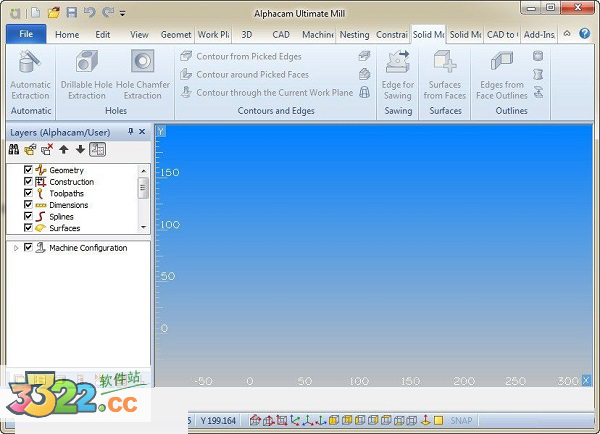Choose Contour from Picked Edges

tap(241, 56)
